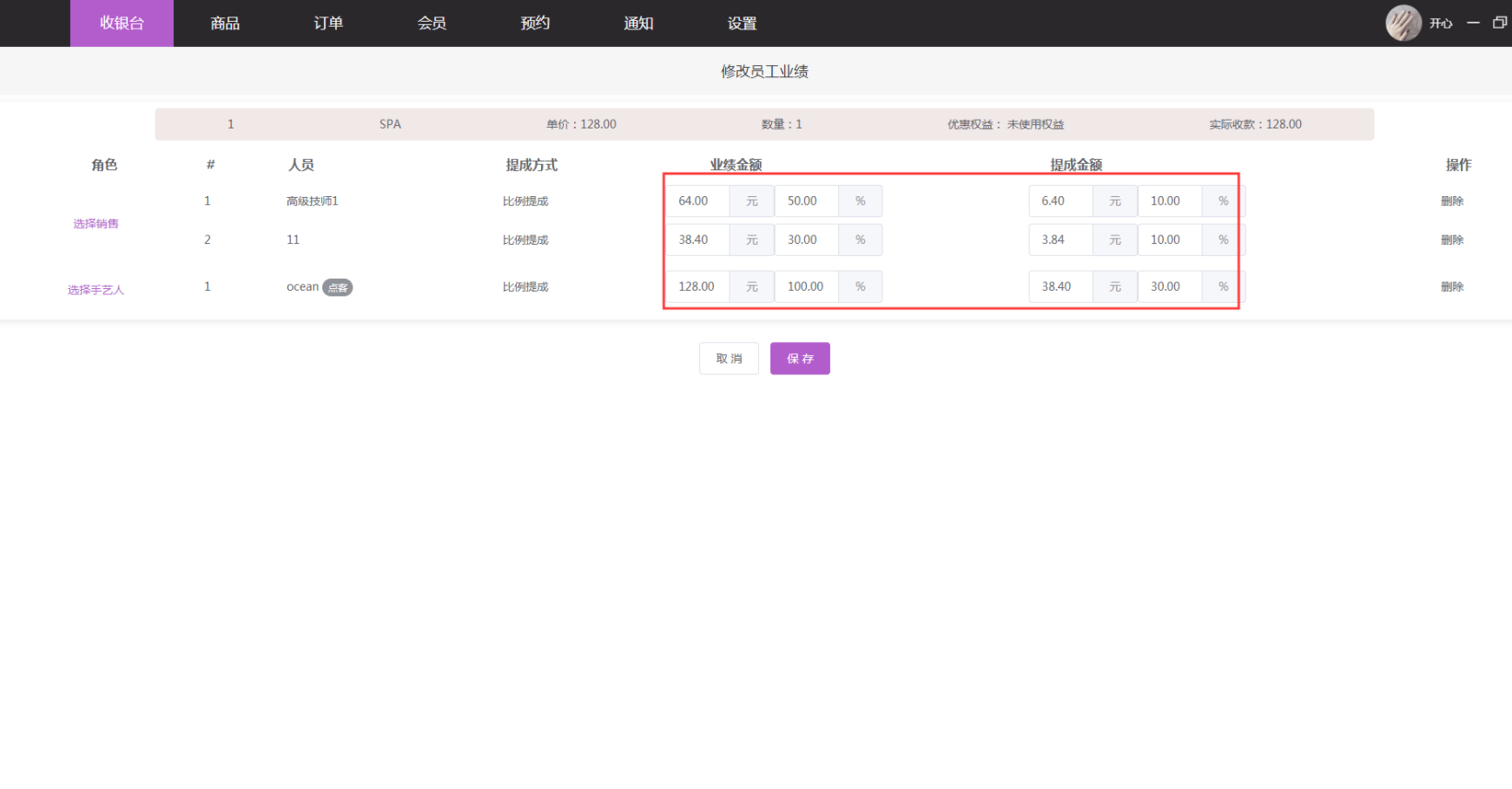
Task: Click the 角色 column header
Action: click(104, 165)
